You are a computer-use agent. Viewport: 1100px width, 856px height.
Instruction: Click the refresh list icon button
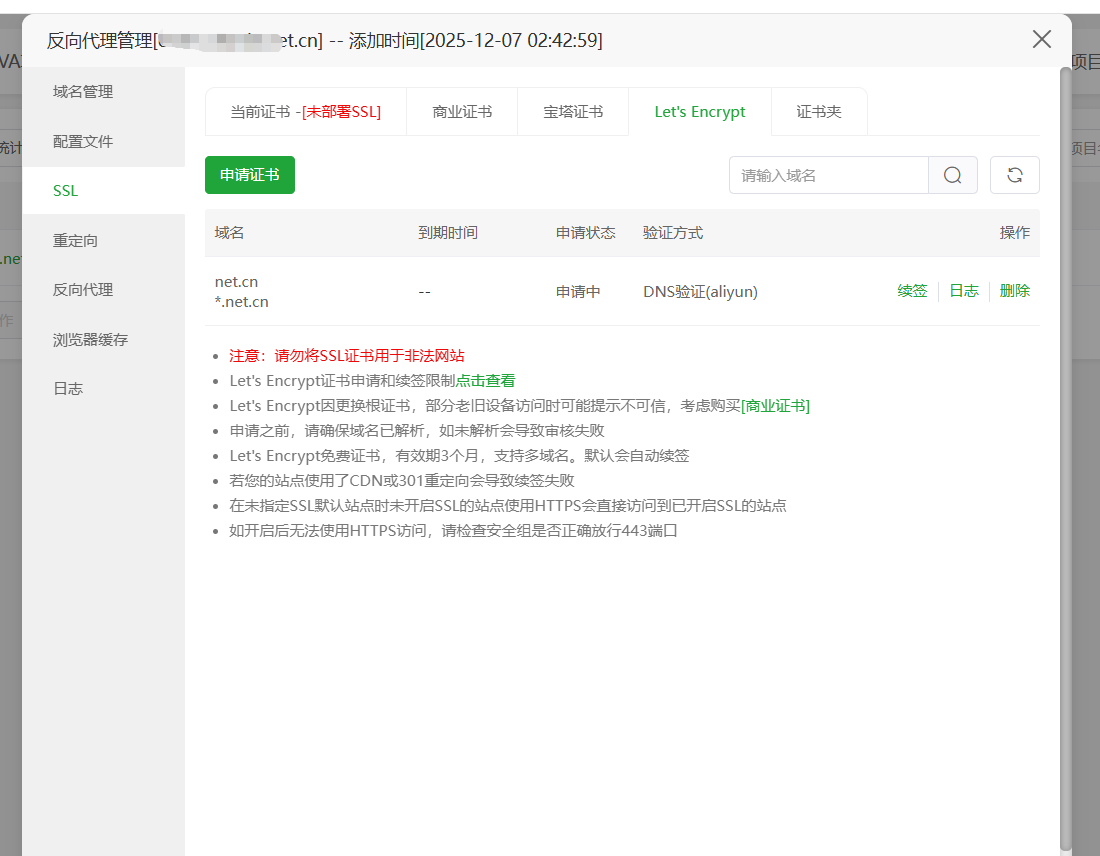pyautogui.click(x=1014, y=175)
